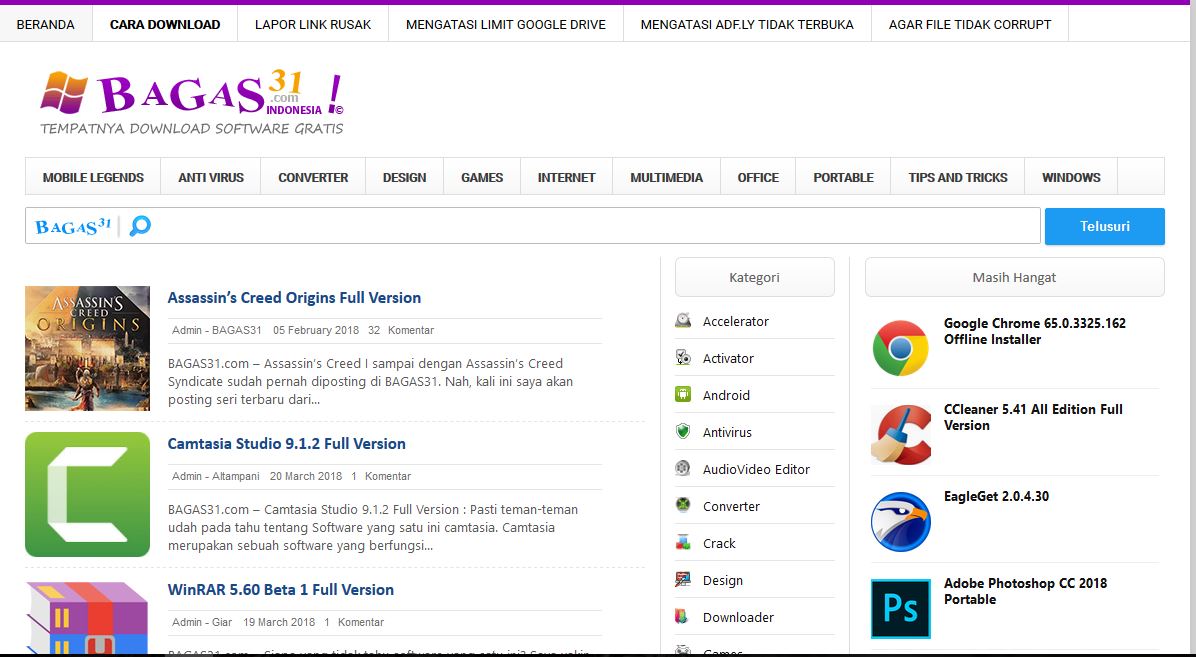Open the Accelerator category icon
The width and height of the screenshot is (1196, 657).
click(x=683, y=320)
